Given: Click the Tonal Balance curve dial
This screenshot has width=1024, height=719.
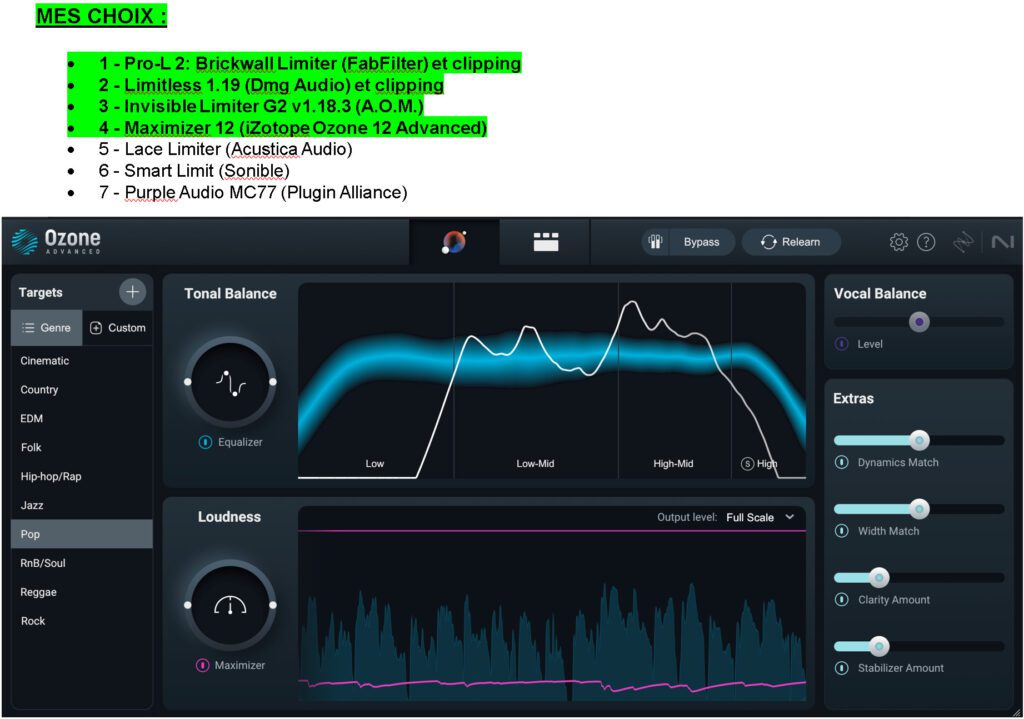Looking at the screenshot, I should pyautogui.click(x=230, y=382).
